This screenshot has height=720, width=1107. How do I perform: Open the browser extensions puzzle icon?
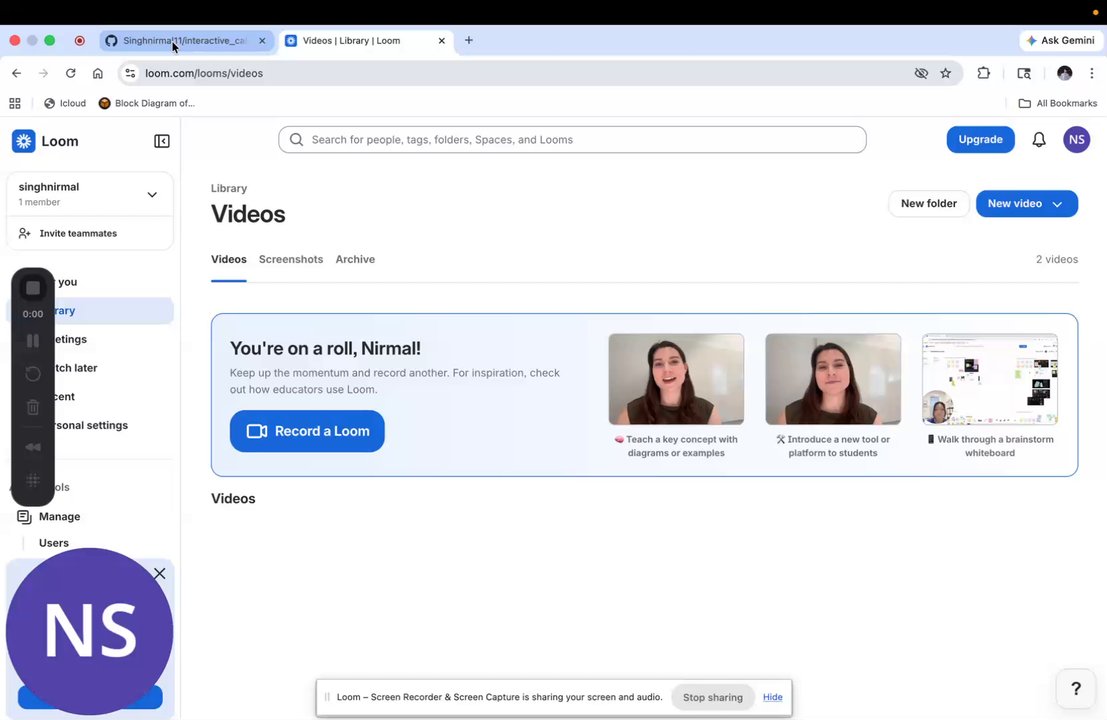click(983, 73)
